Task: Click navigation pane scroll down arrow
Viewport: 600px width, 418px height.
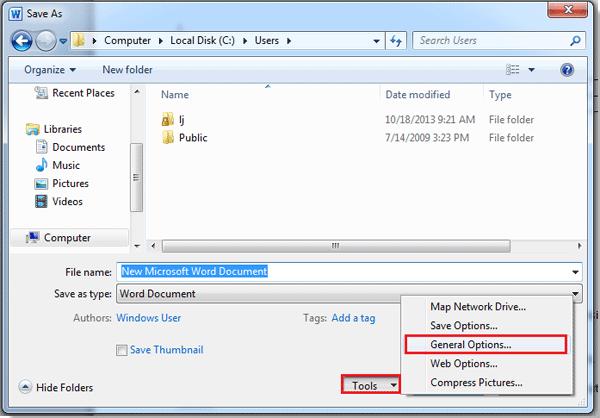Action: [x=137, y=246]
